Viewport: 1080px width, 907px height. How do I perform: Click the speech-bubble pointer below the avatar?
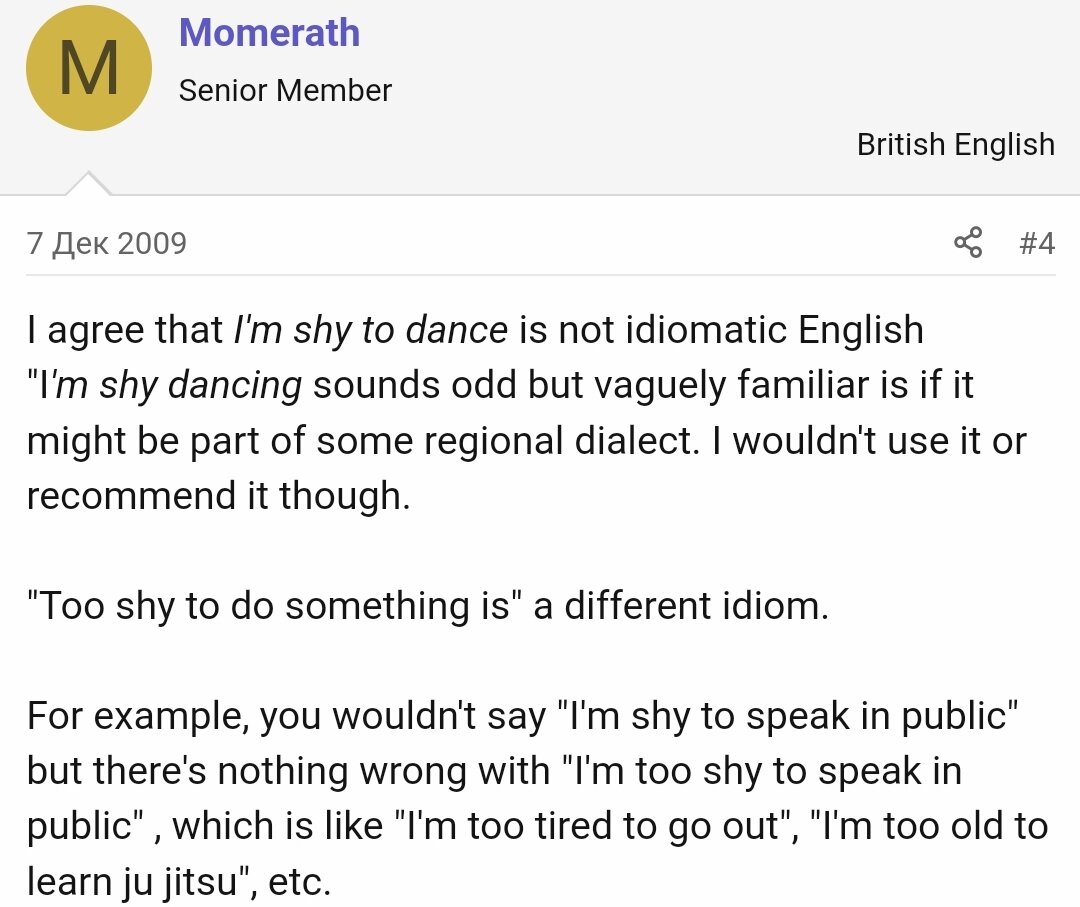[x=88, y=184]
